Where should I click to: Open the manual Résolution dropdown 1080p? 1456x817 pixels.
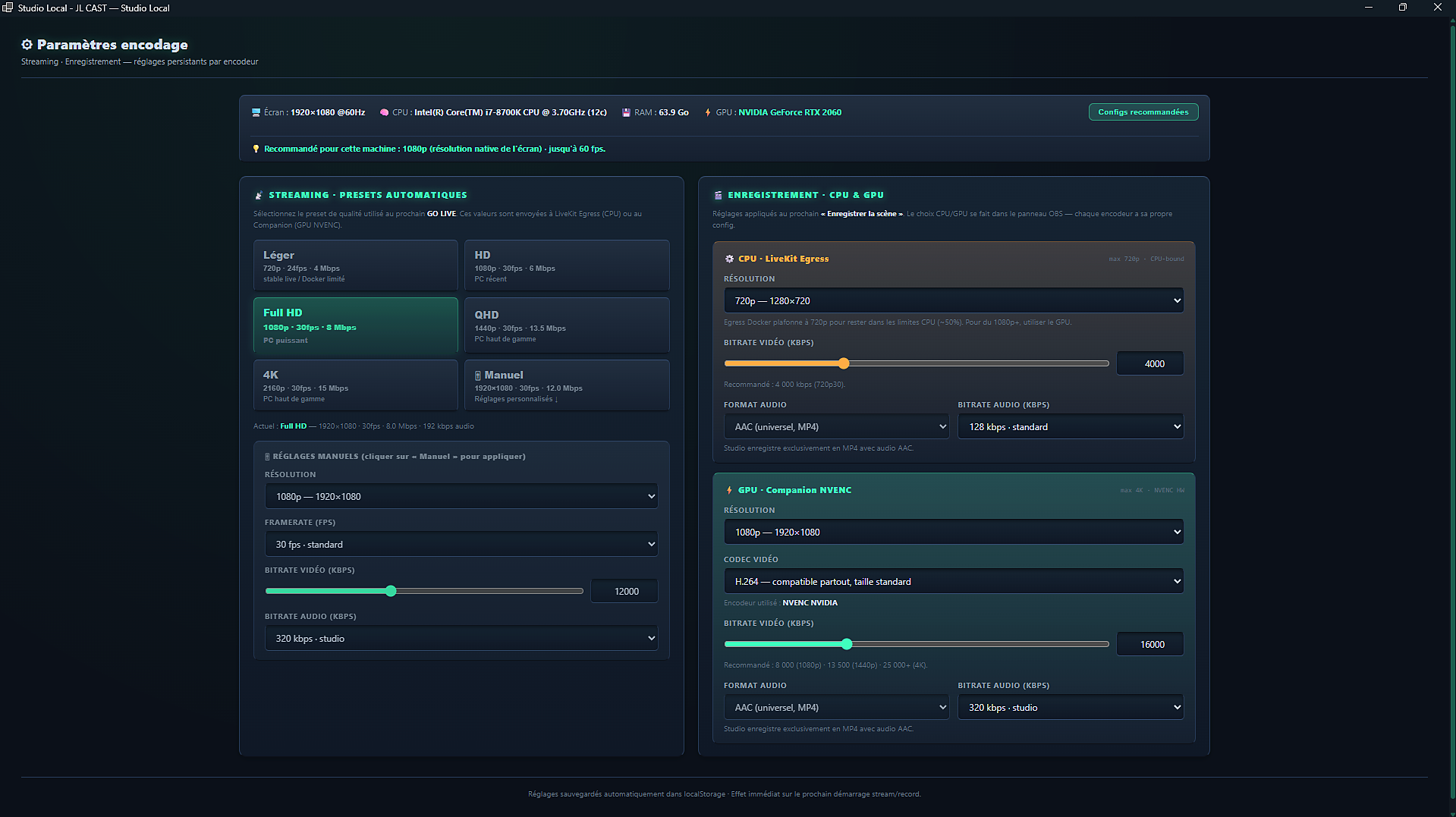pos(461,496)
